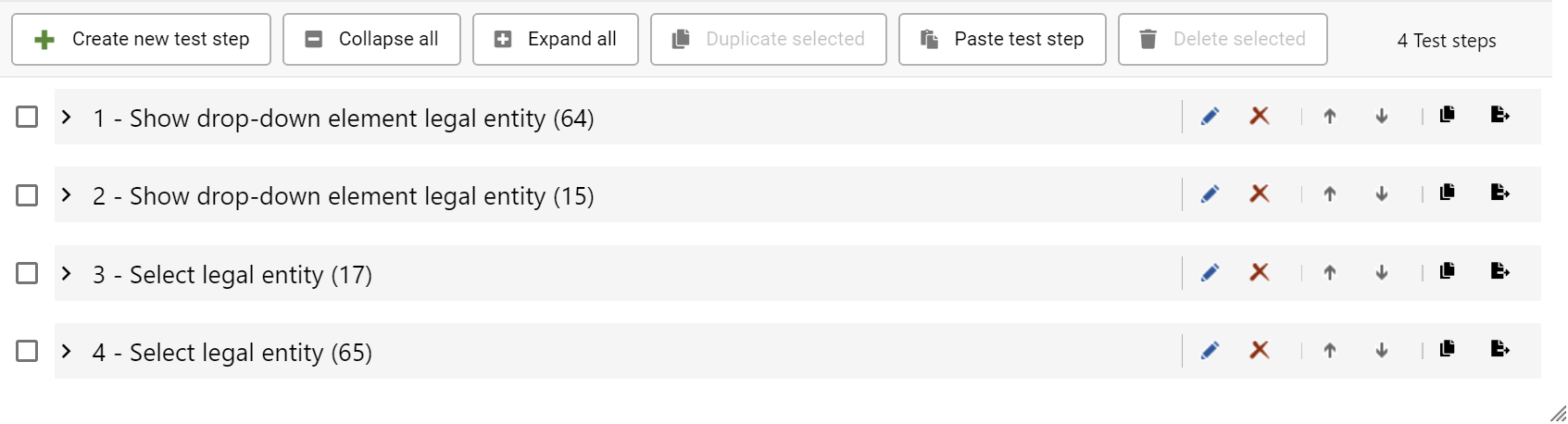
Task: Expand step 1 Show drop-down element row
Action: click(67, 117)
